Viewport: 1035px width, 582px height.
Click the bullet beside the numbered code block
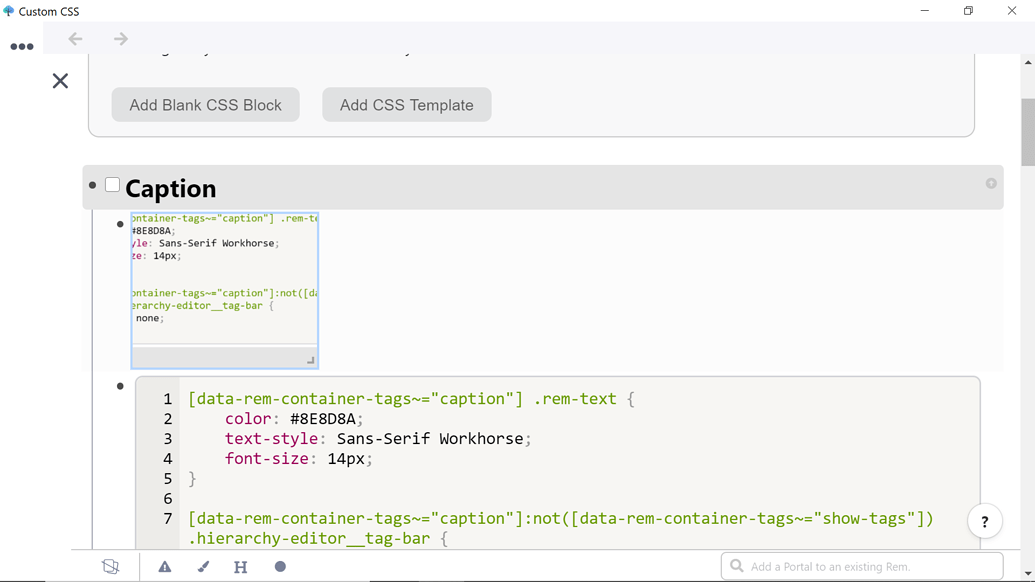[121, 386]
